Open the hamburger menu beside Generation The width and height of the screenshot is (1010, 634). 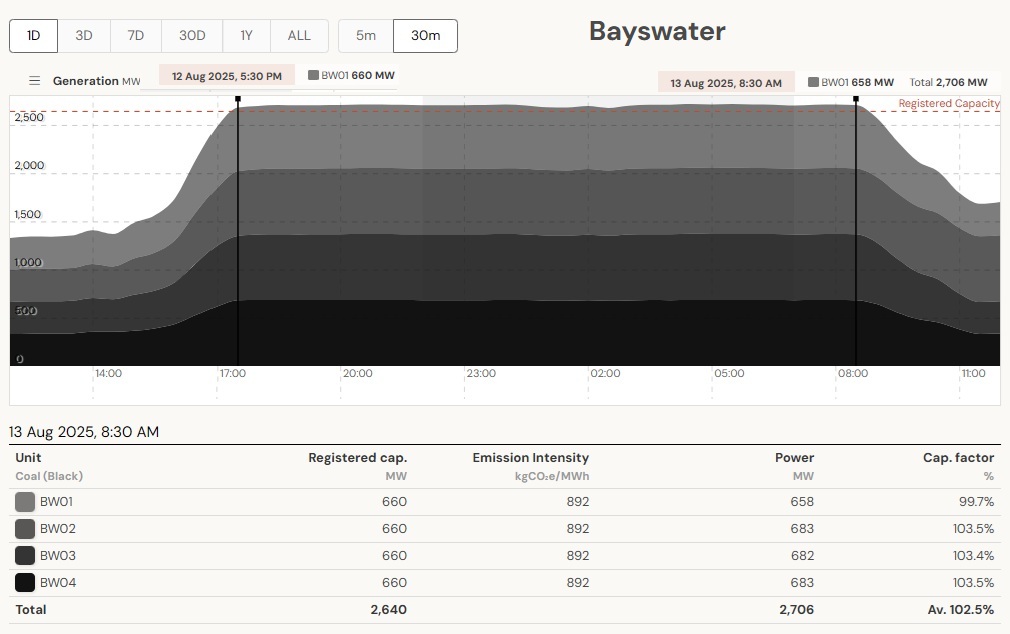34,81
